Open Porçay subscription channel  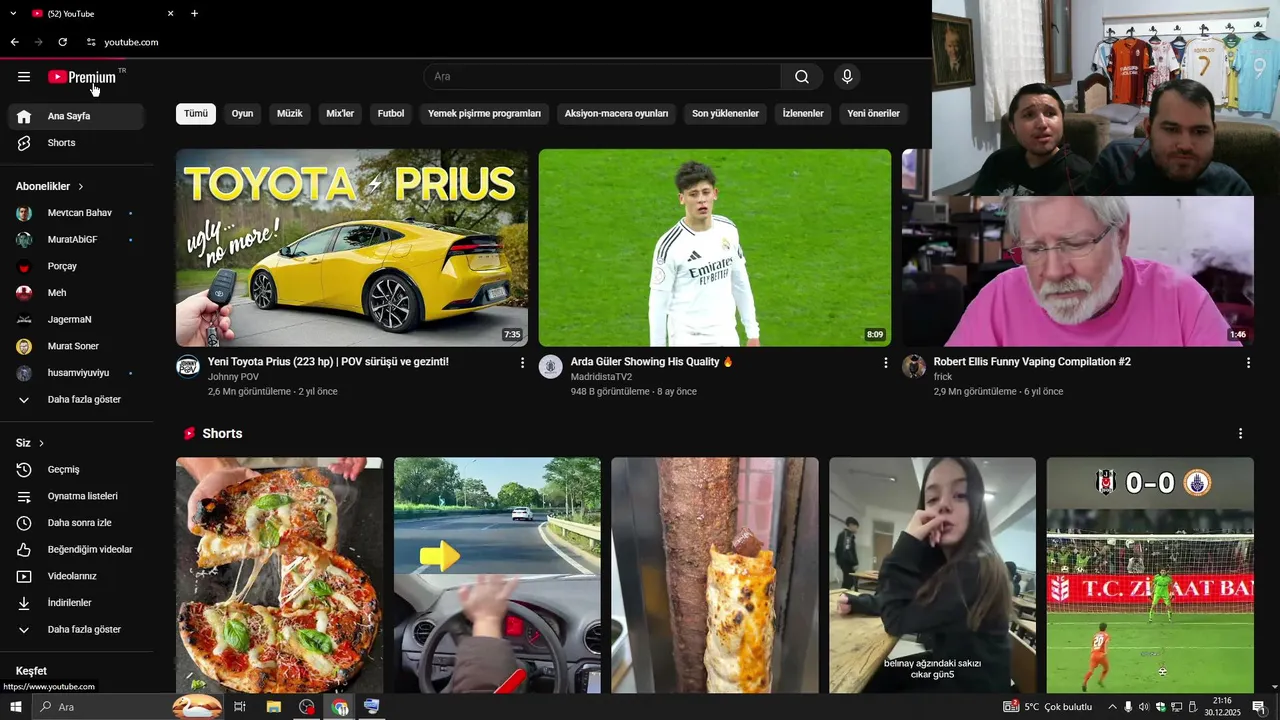pos(76,267)
